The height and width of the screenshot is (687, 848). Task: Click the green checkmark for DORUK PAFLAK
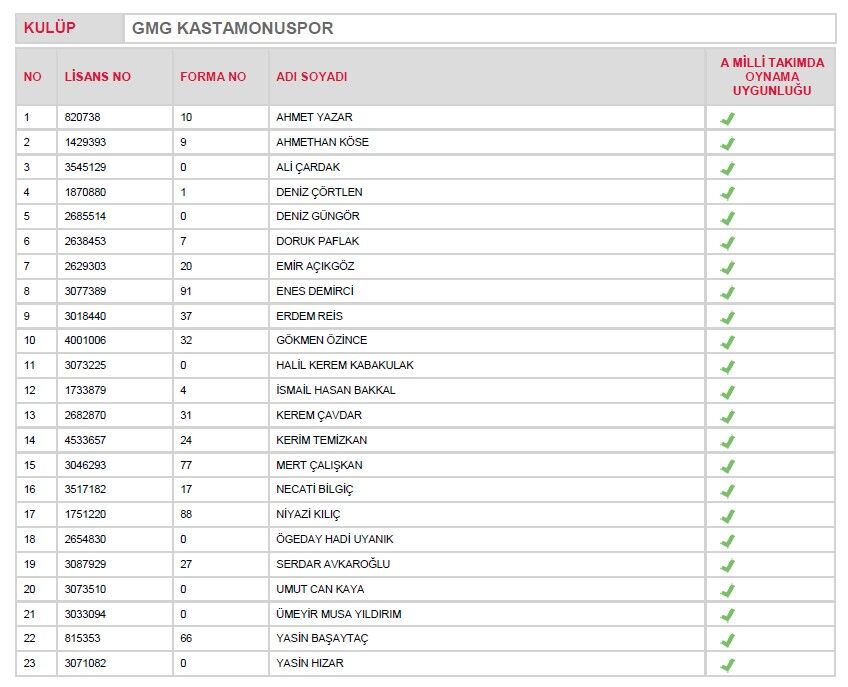[x=727, y=243]
